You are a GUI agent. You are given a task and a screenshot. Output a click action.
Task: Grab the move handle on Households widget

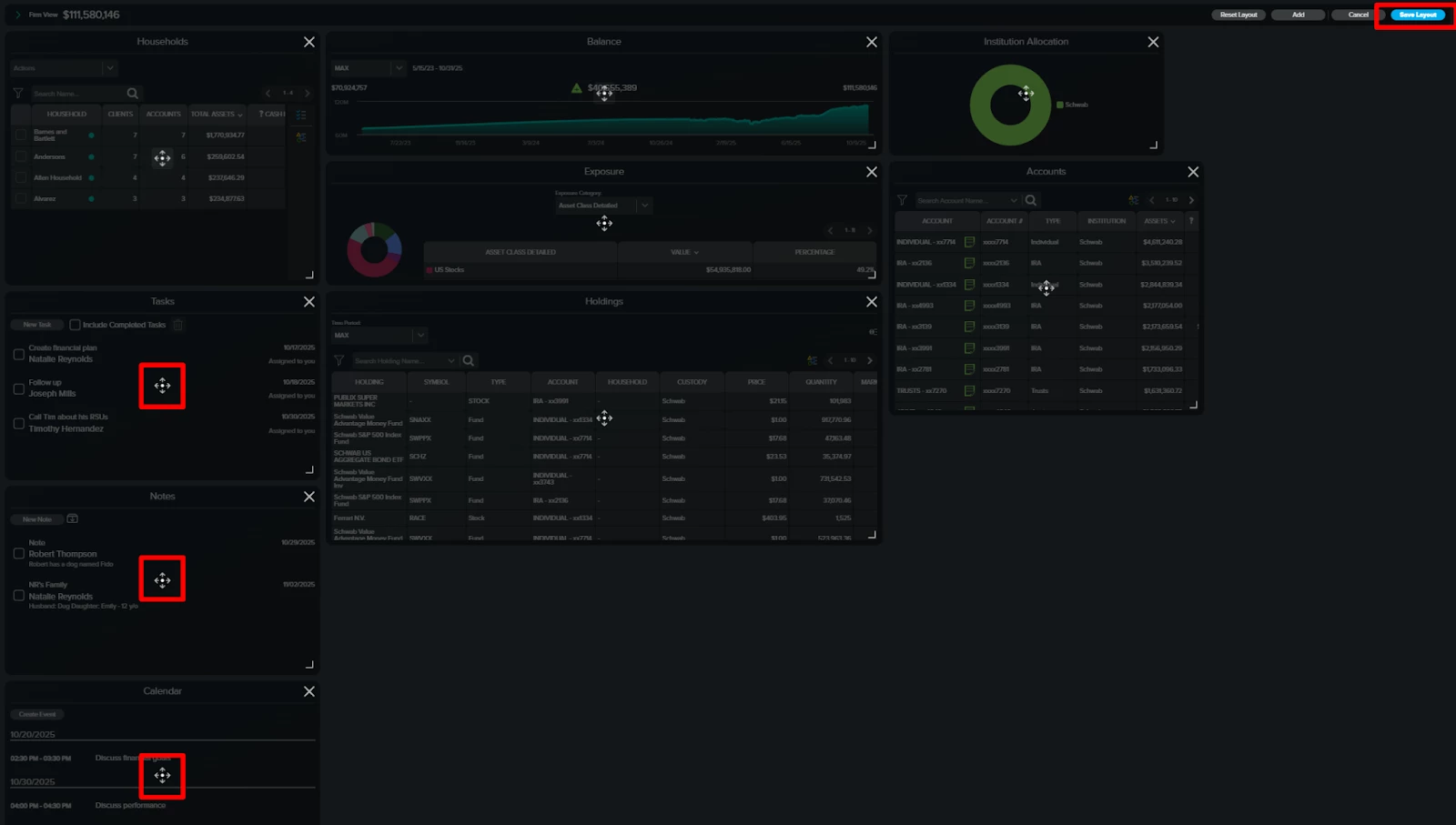pyautogui.click(x=162, y=158)
